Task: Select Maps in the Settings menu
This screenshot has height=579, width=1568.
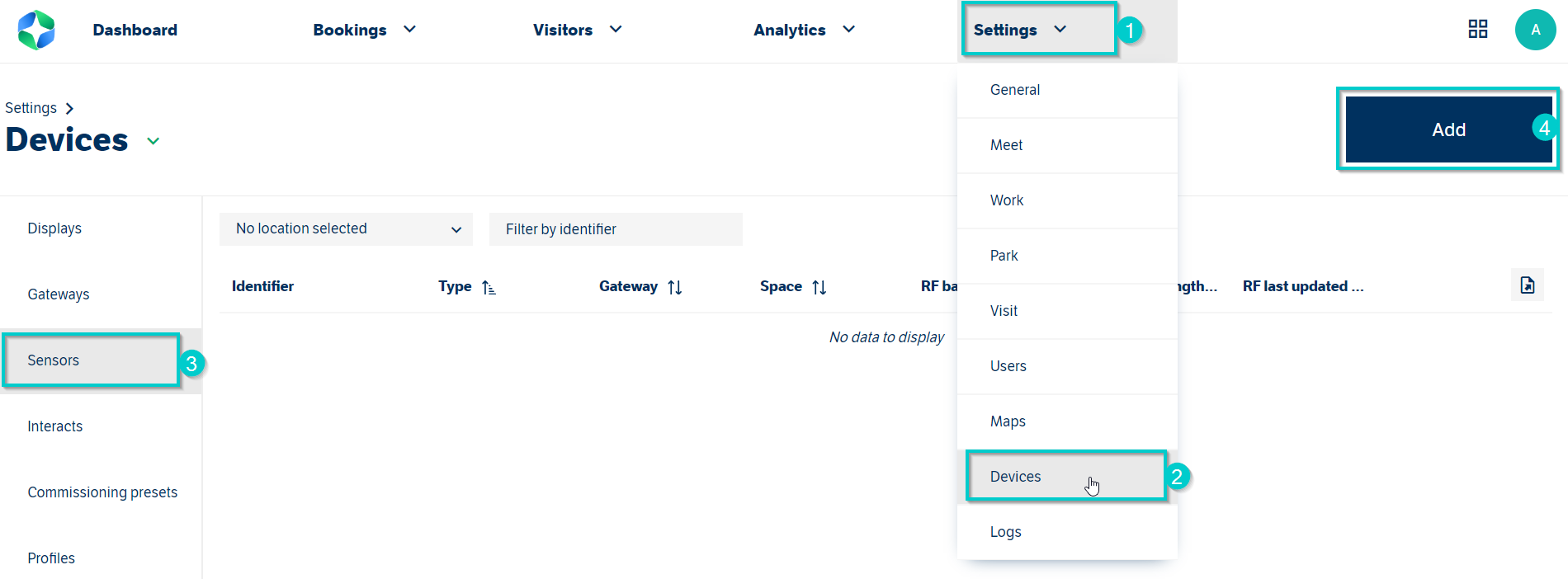Action: point(1008,421)
